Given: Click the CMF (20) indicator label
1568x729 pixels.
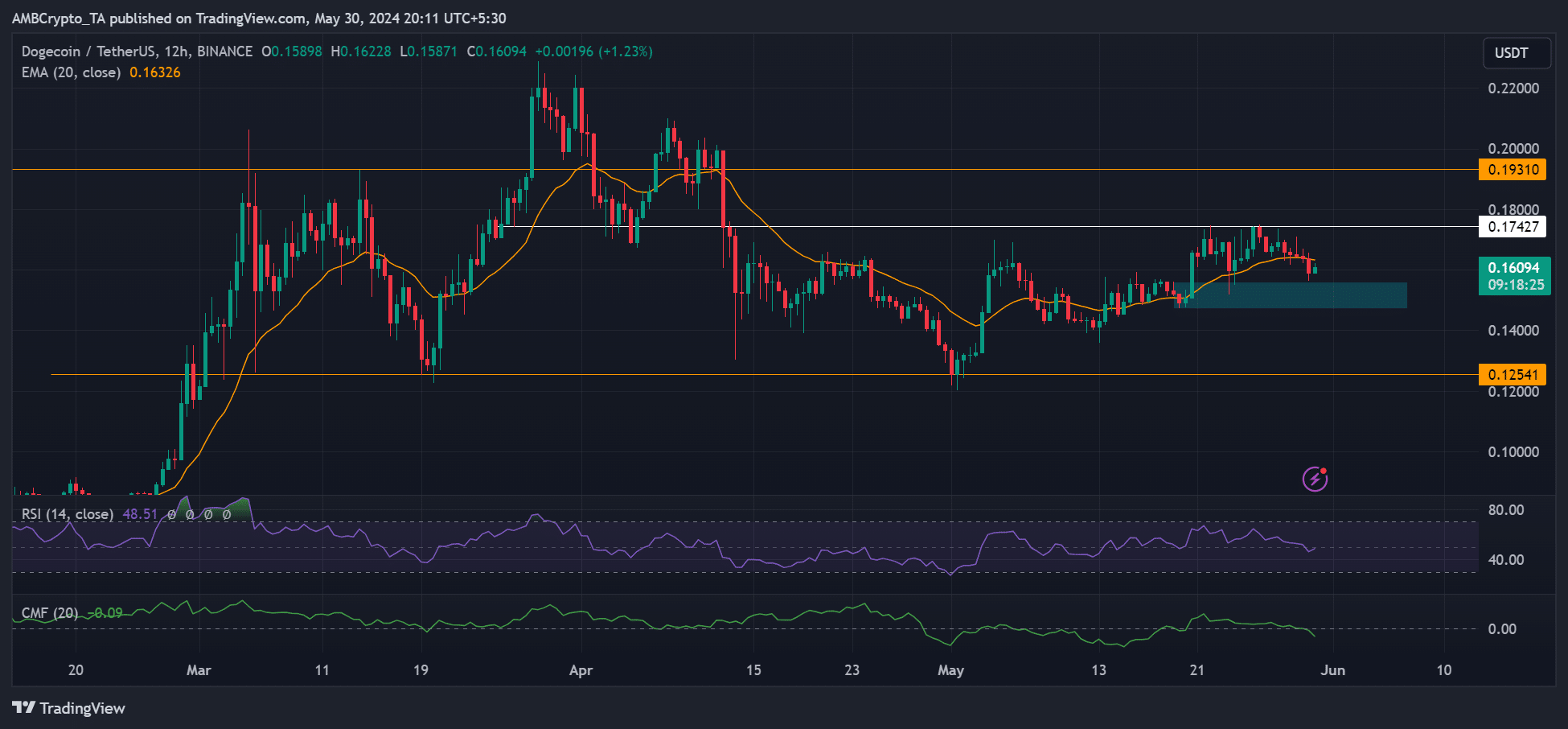Looking at the screenshot, I should click(50, 613).
